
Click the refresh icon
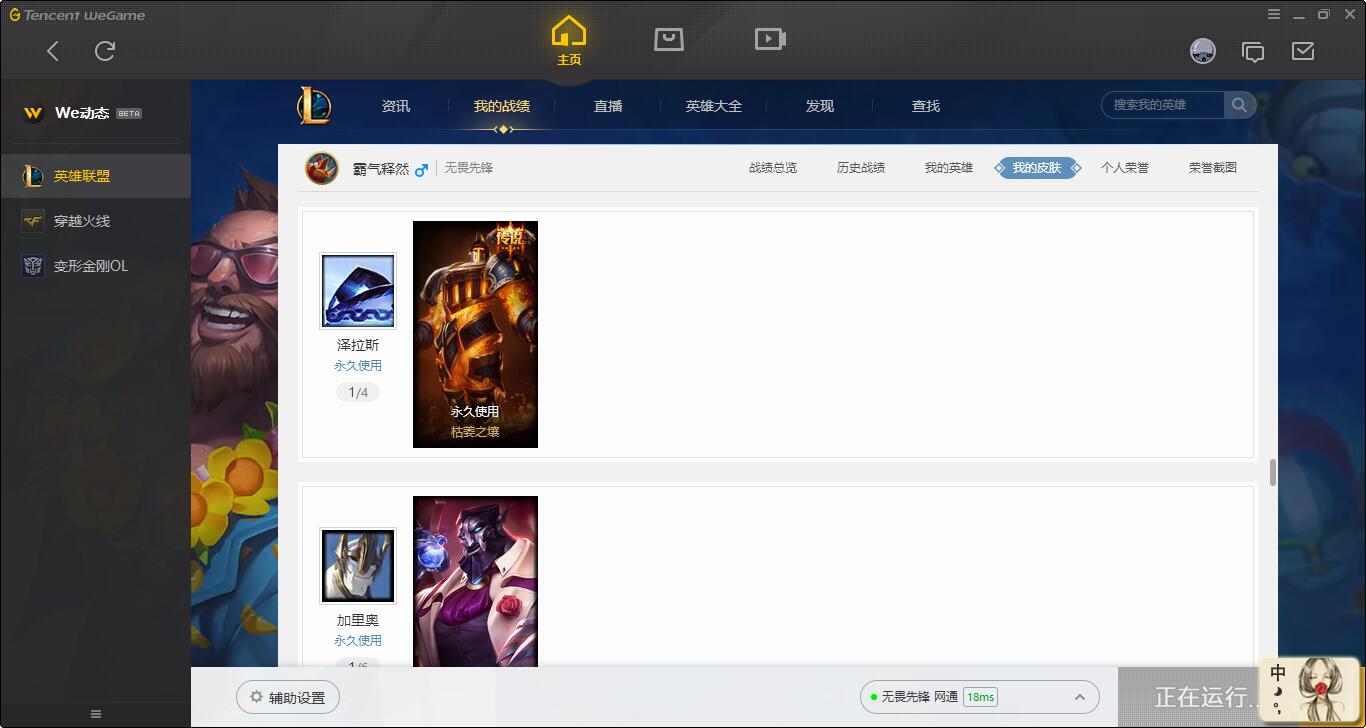point(106,50)
